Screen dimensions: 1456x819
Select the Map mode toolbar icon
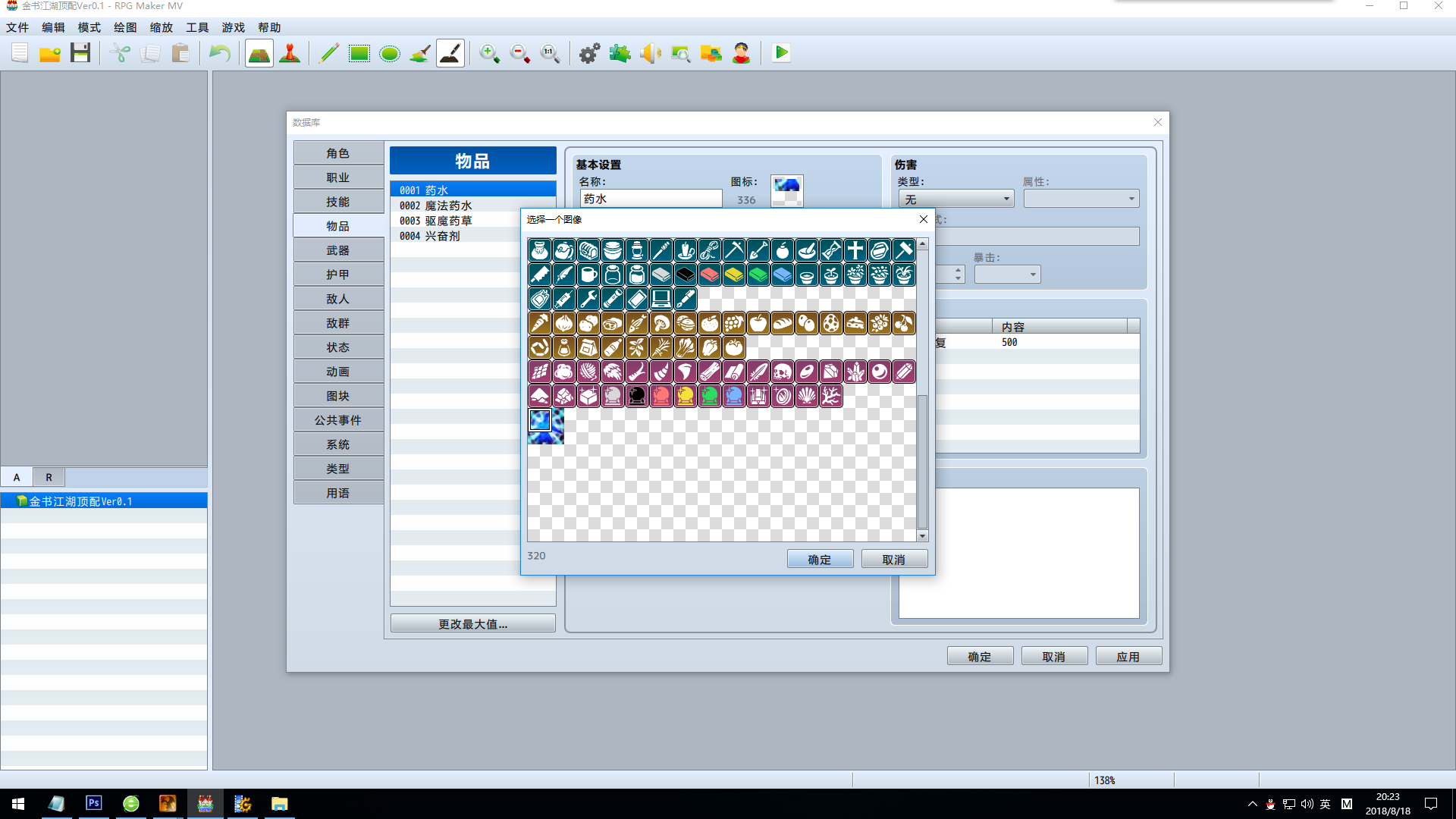tap(259, 53)
